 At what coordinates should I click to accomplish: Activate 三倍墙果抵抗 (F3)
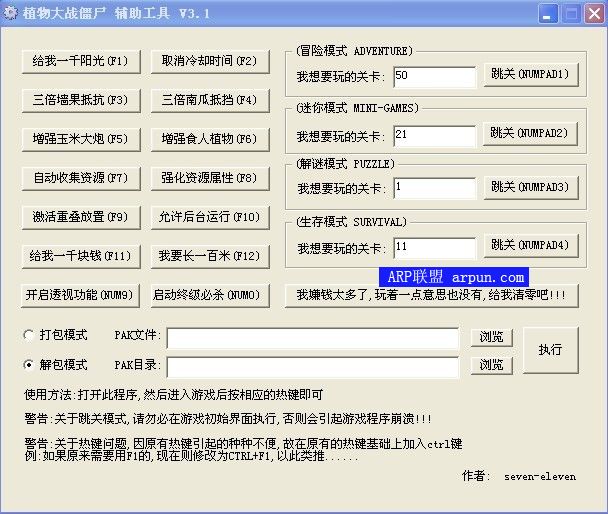(81, 100)
